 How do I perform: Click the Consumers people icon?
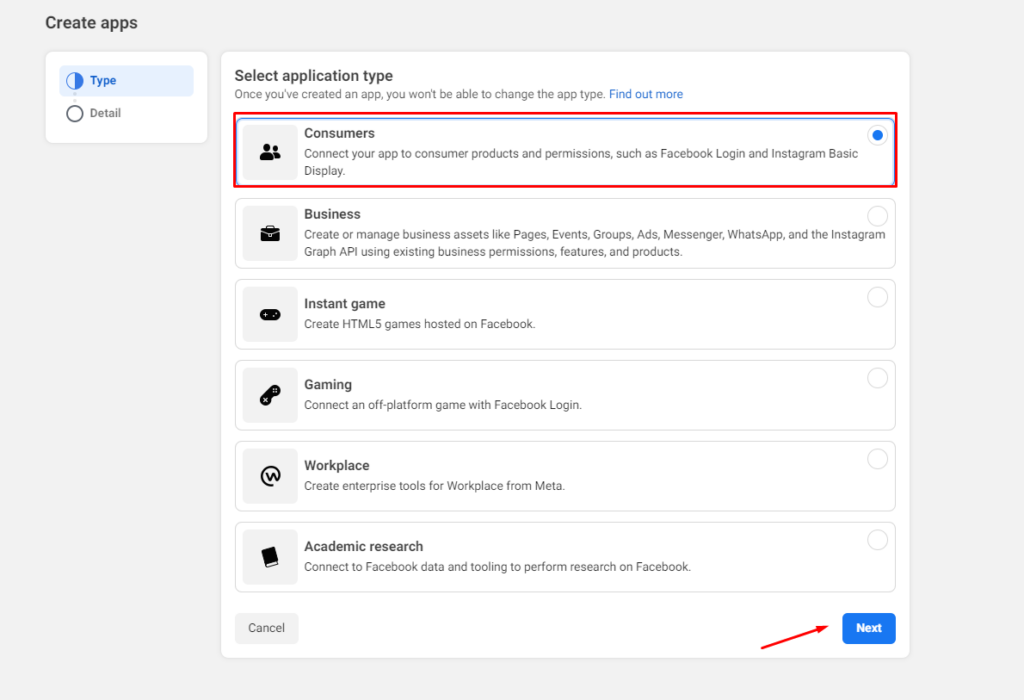(269, 150)
